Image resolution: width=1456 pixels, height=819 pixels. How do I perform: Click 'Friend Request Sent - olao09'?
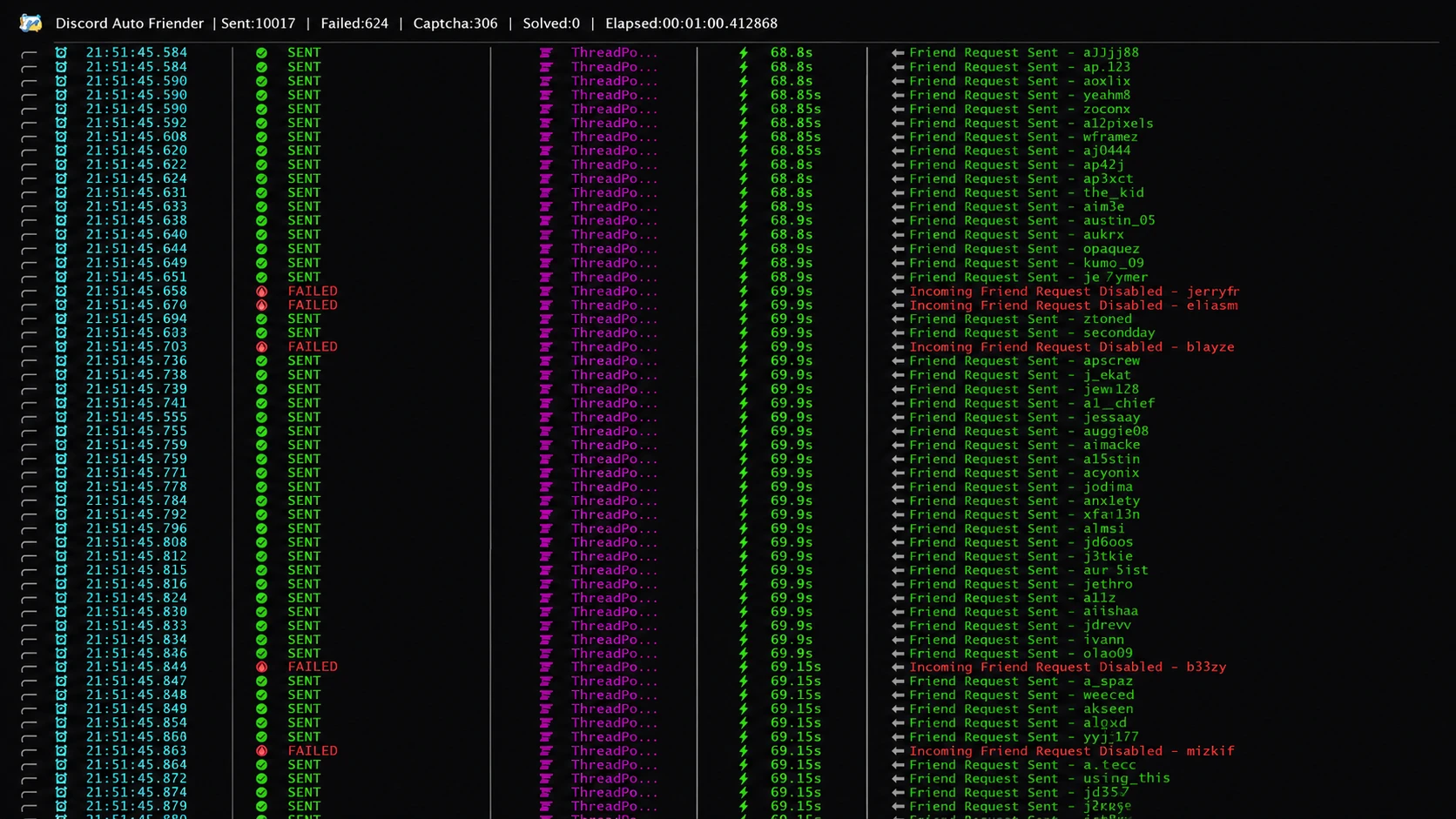1021,653
